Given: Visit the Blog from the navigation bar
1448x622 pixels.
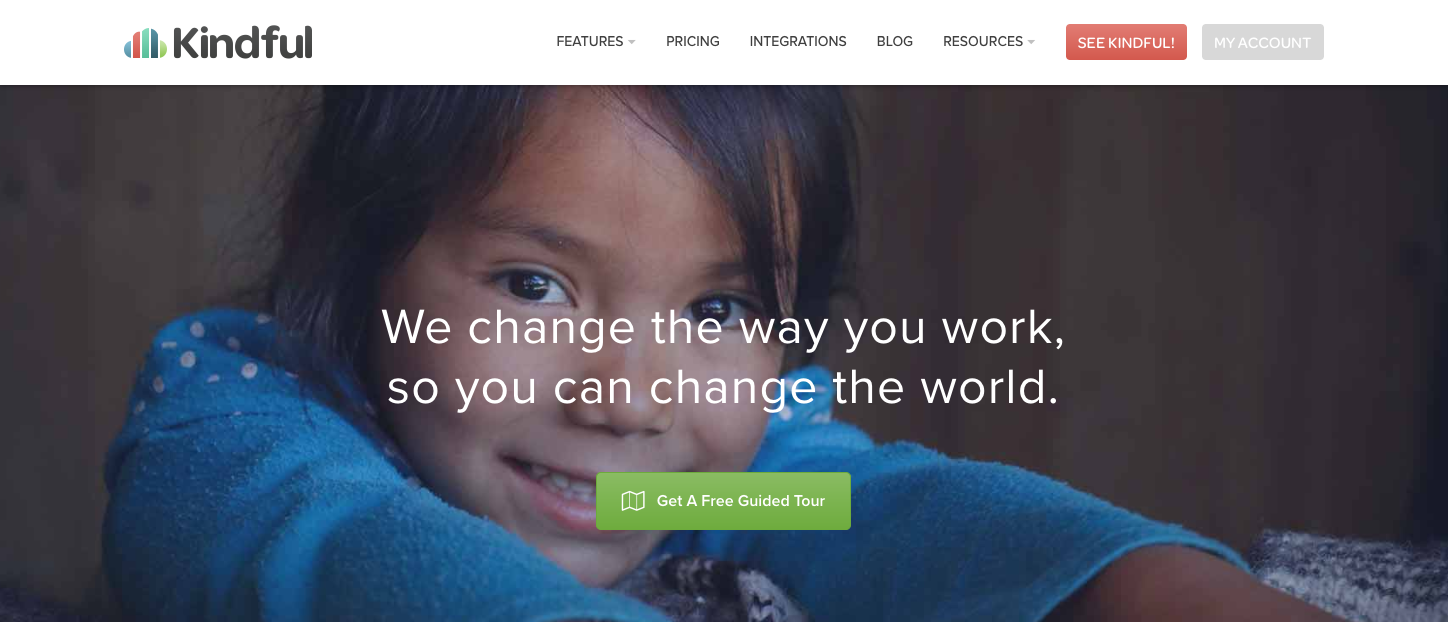Looking at the screenshot, I should [895, 42].
